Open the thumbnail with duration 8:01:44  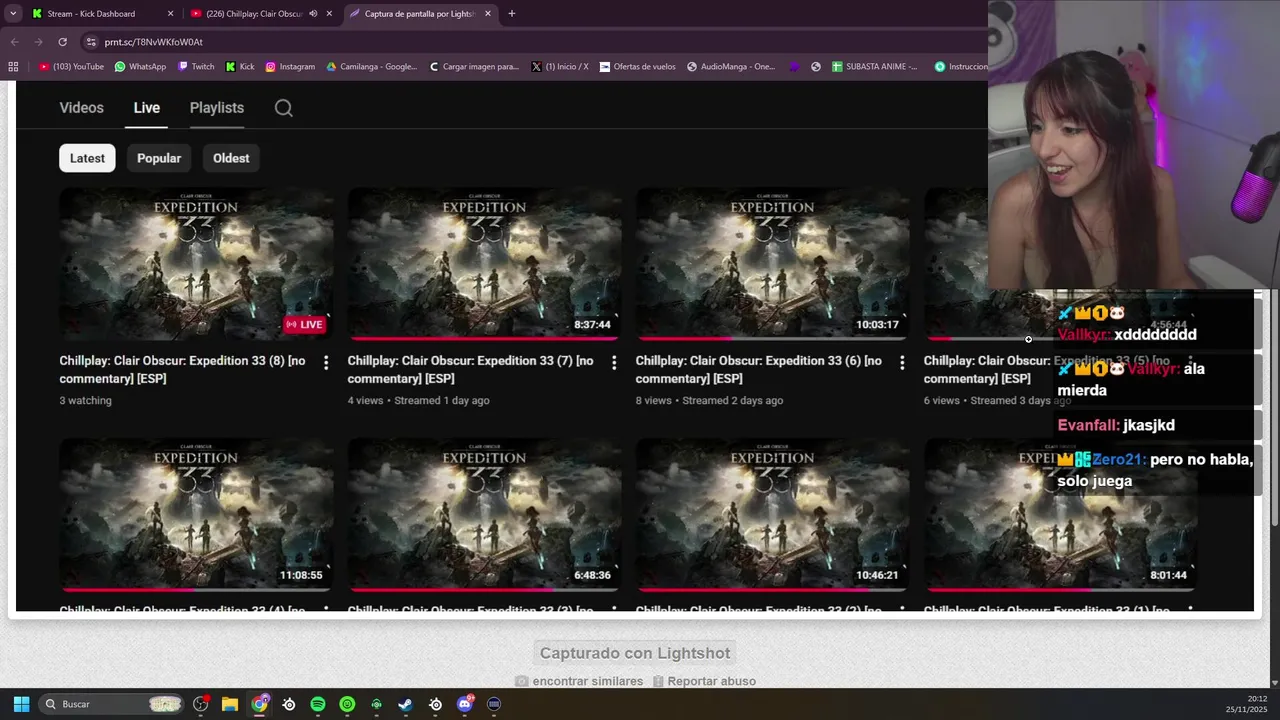1060,515
